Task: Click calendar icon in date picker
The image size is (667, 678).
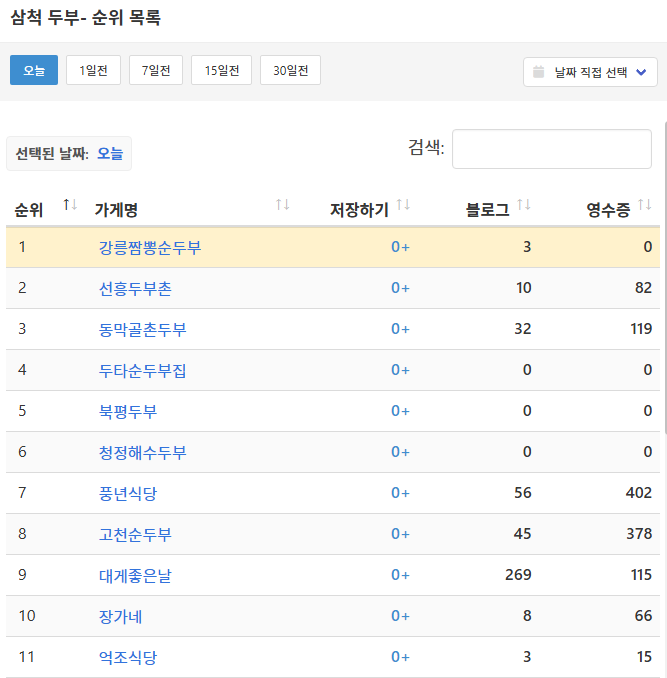Action: point(539,72)
